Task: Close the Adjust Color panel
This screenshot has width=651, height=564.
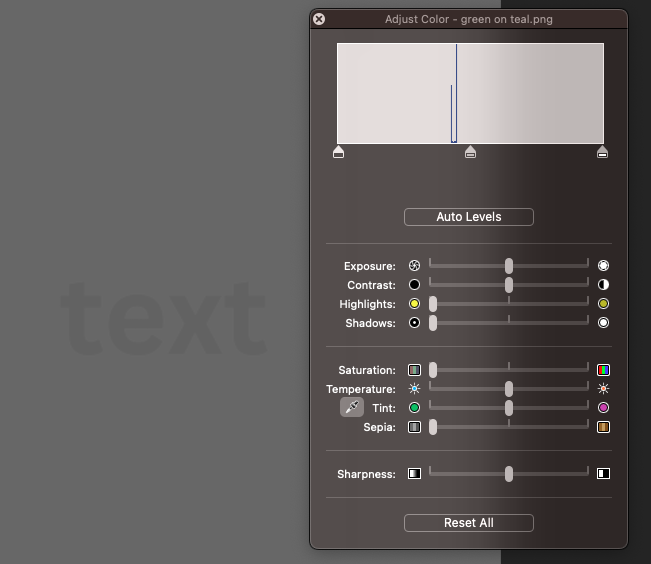Action: point(319,19)
